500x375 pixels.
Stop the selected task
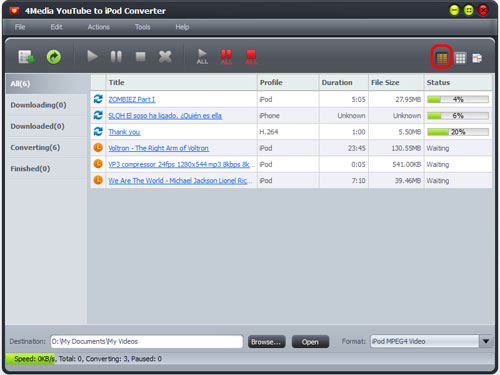tap(140, 57)
